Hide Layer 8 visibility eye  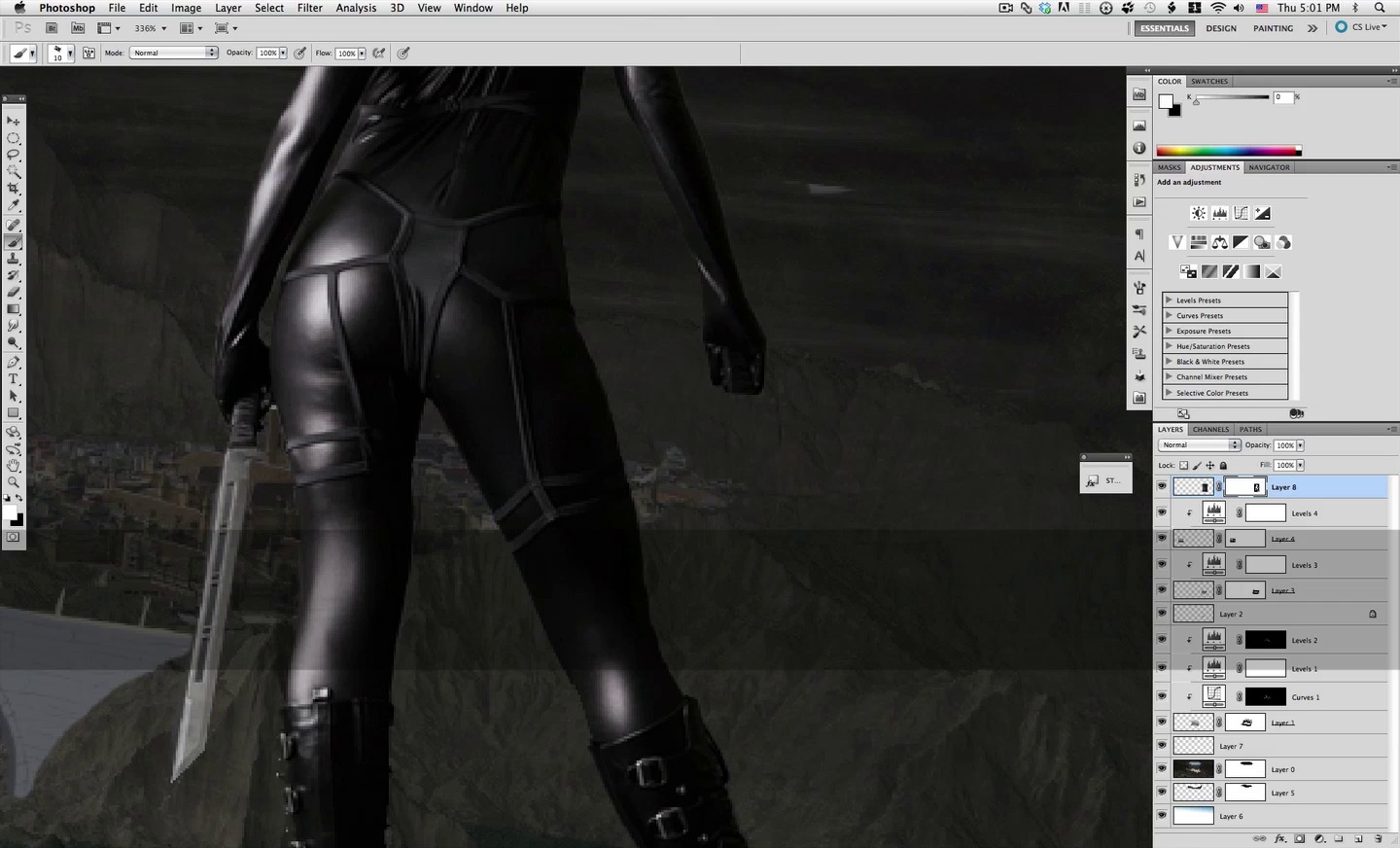tap(1162, 486)
